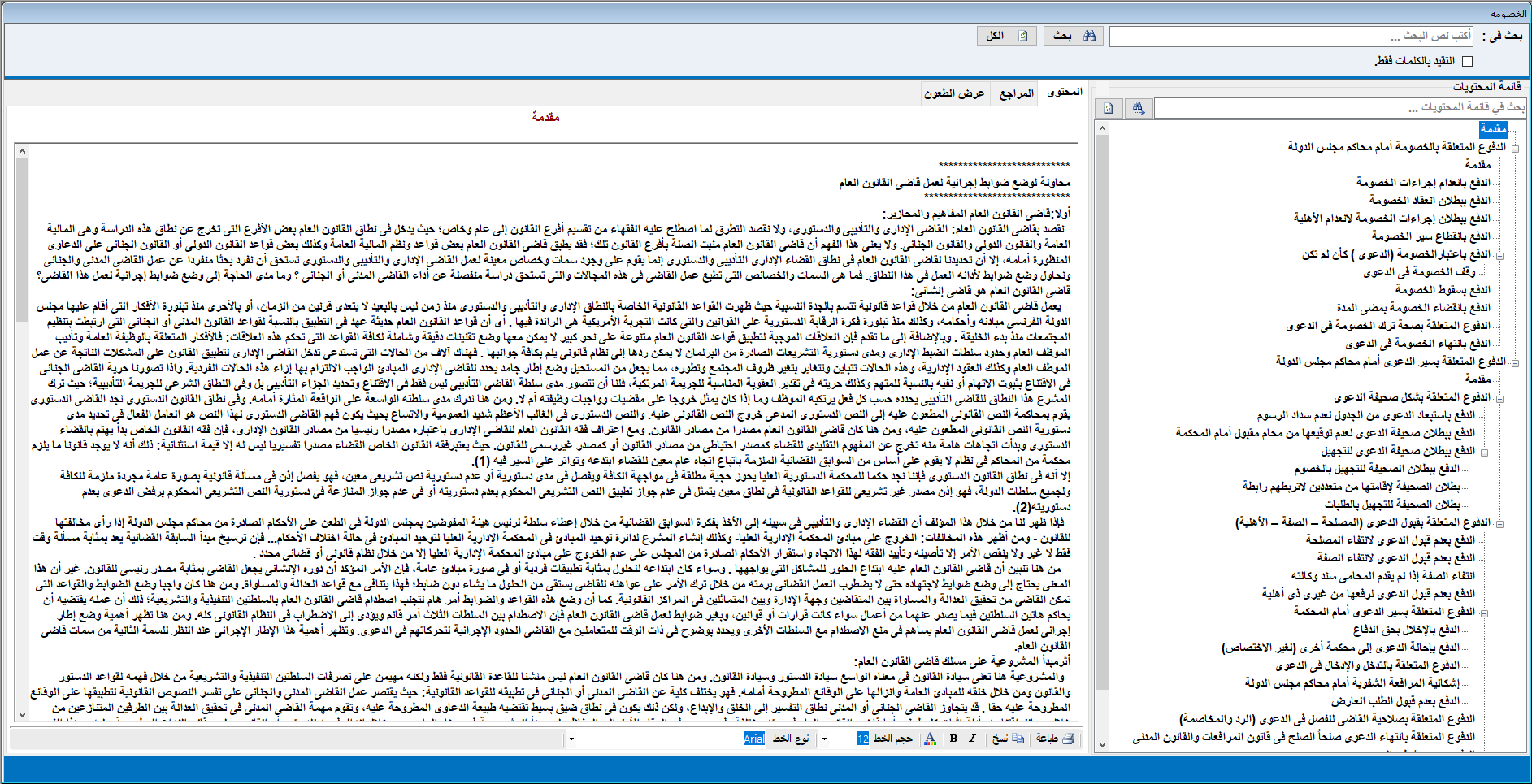Select الدفع بعدم قبول الدعوى لانتفاء الصفة
Viewport: 1532px width, 784px height.
click(x=1395, y=557)
